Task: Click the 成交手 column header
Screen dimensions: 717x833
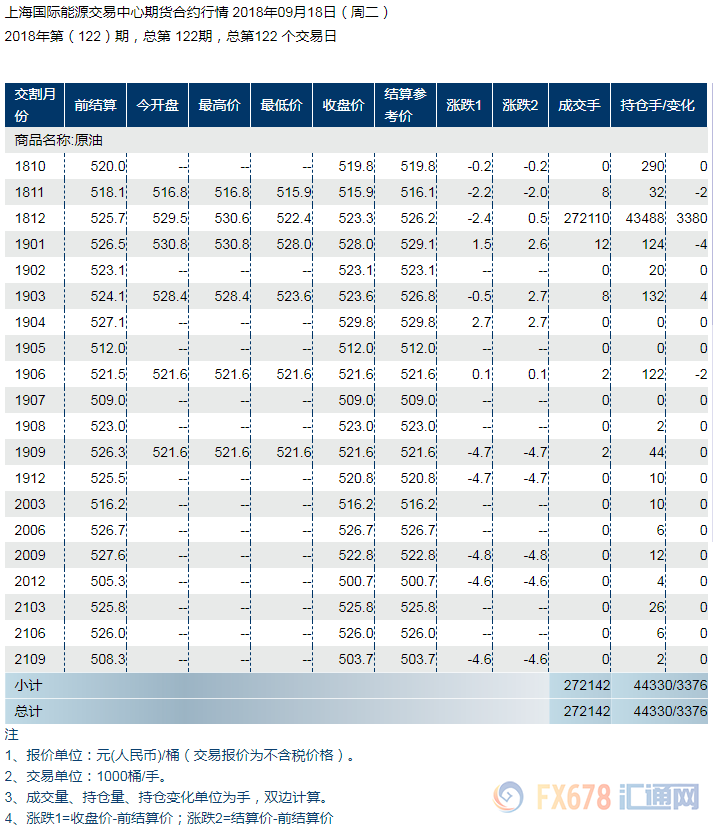Action: pyautogui.click(x=579, y=105)
